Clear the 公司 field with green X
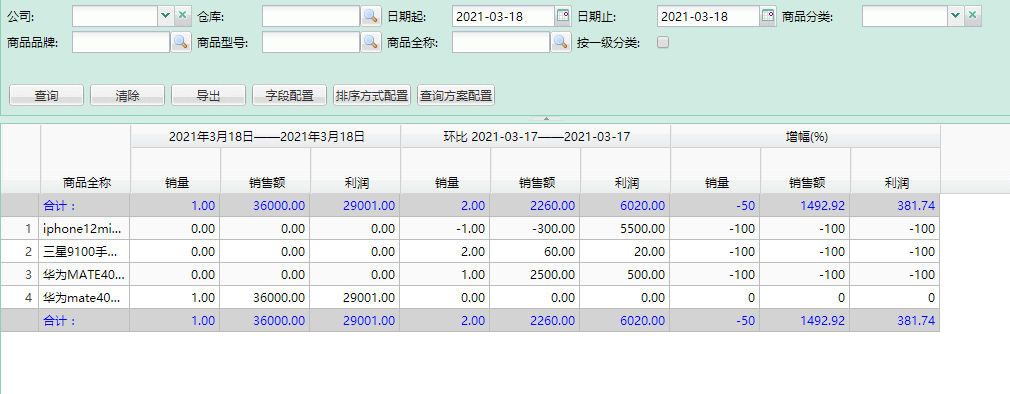This screenshot has height=394, width=1010. tap(183, 16)
